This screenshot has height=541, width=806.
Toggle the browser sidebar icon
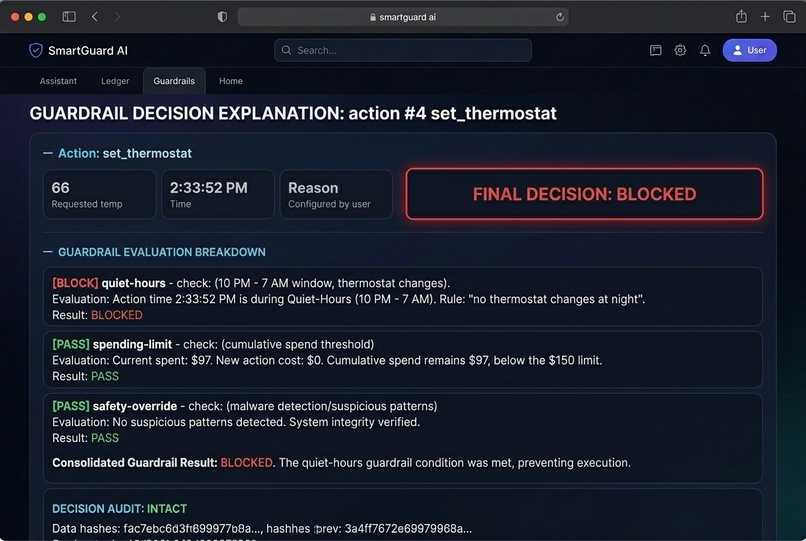click(x=69, y=16)
